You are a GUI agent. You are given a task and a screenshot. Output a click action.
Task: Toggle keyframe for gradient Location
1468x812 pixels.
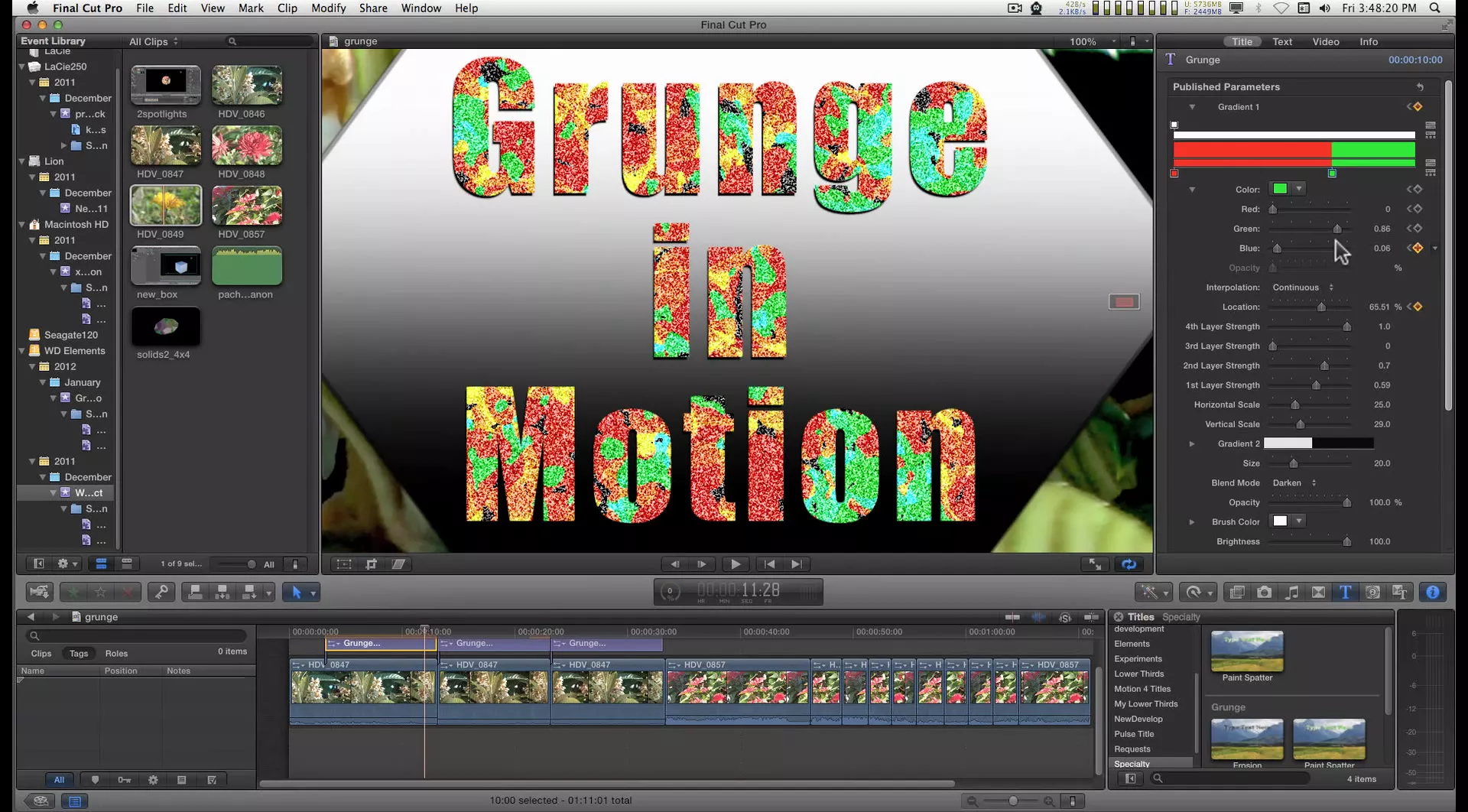click(1418, 307)
